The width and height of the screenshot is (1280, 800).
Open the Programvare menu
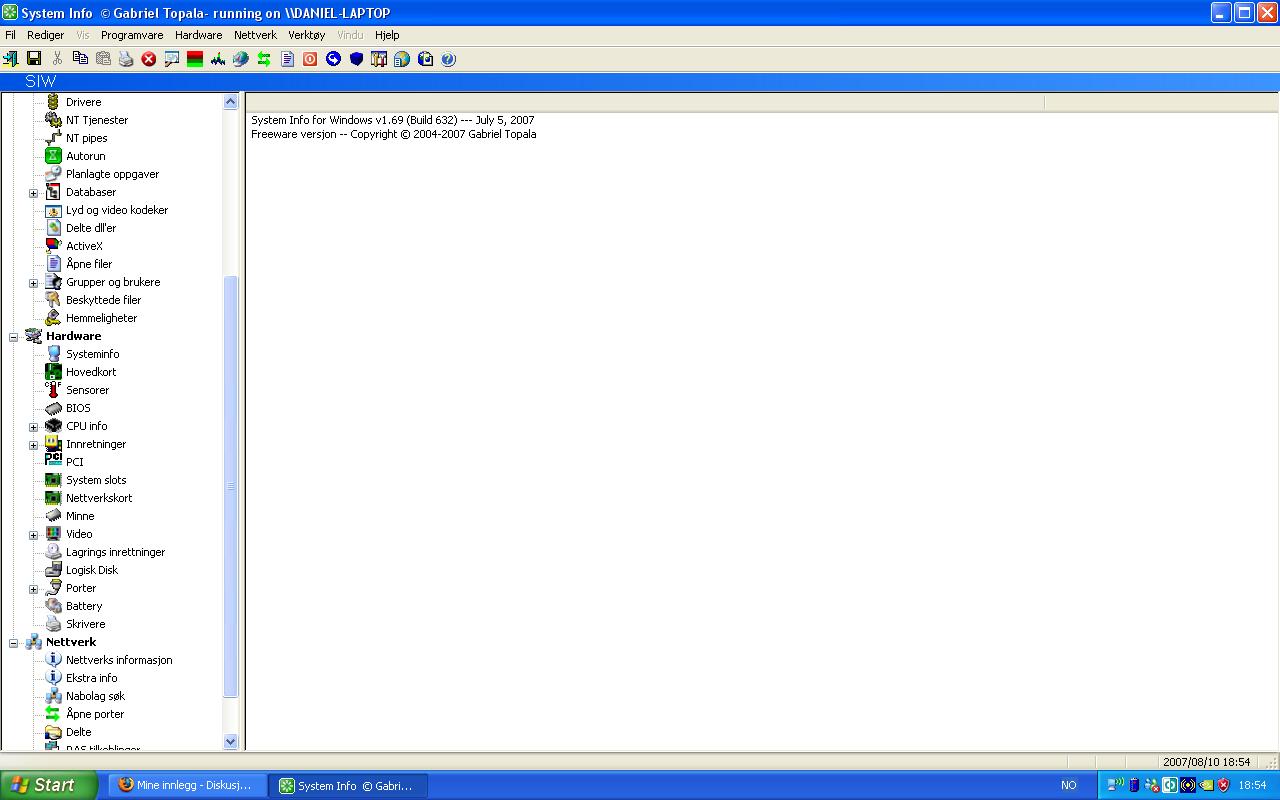(x=132, y=35)
